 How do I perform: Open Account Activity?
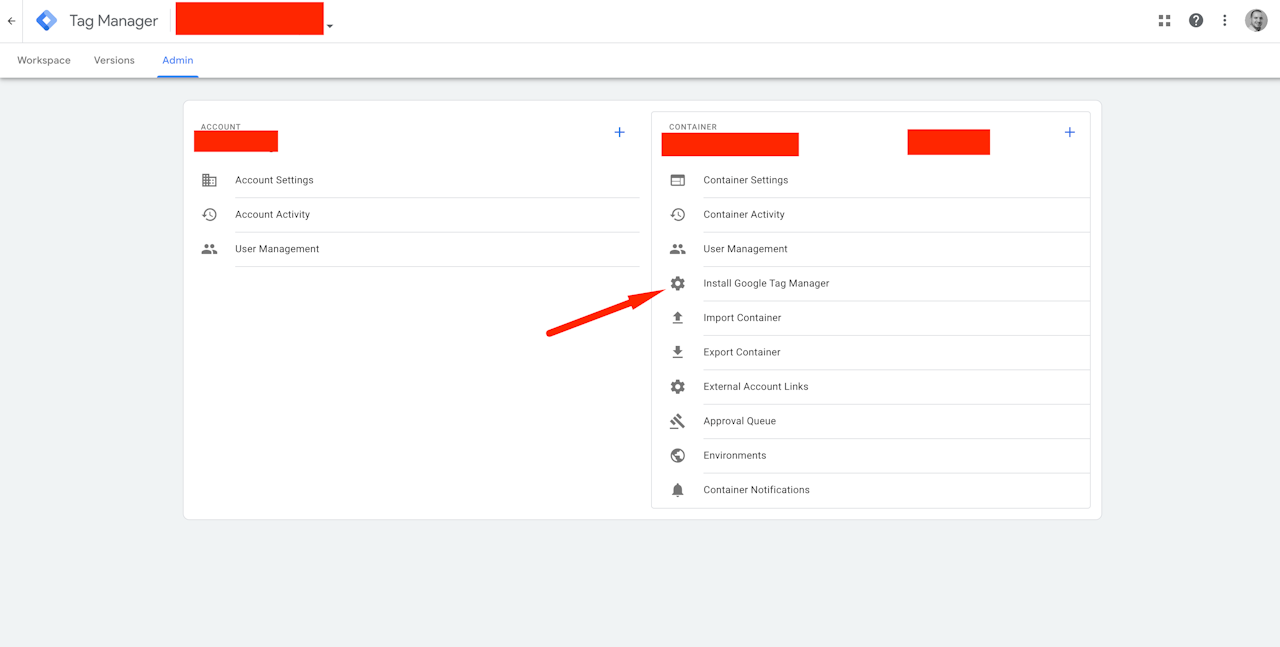pyautogui.click(x=272, y=214)
